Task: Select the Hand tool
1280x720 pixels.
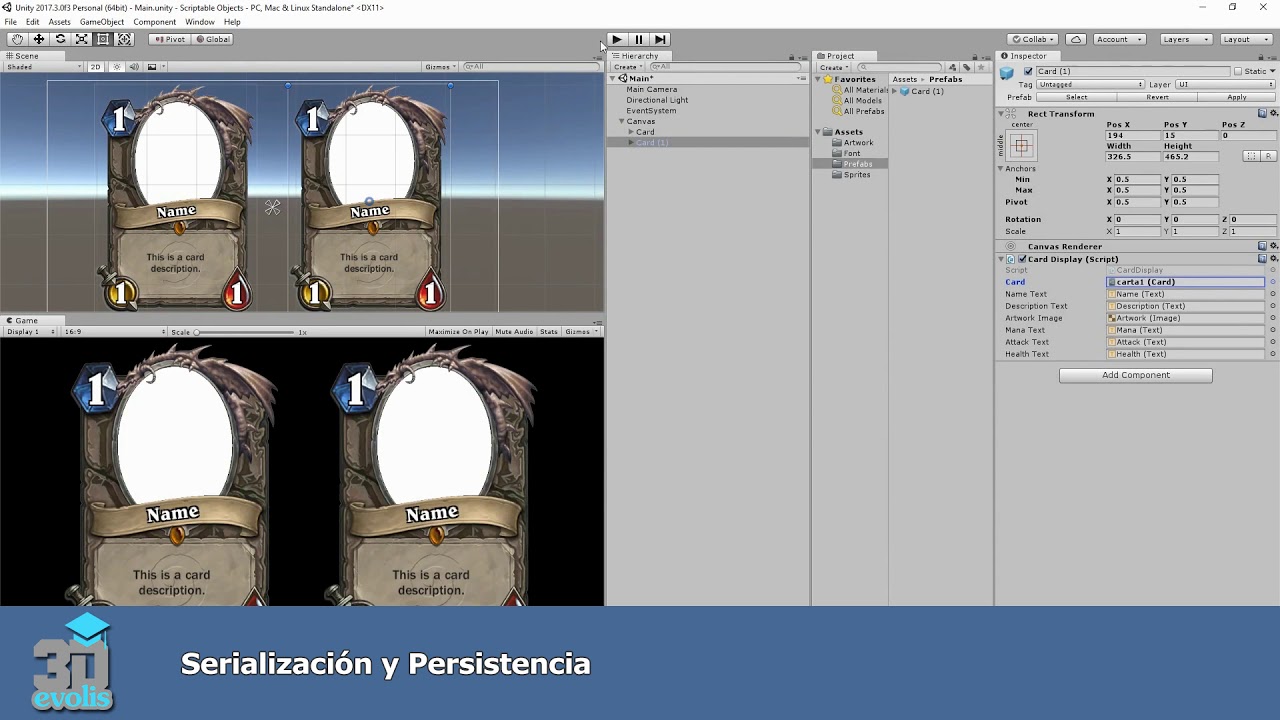Action: click(17, 39)
